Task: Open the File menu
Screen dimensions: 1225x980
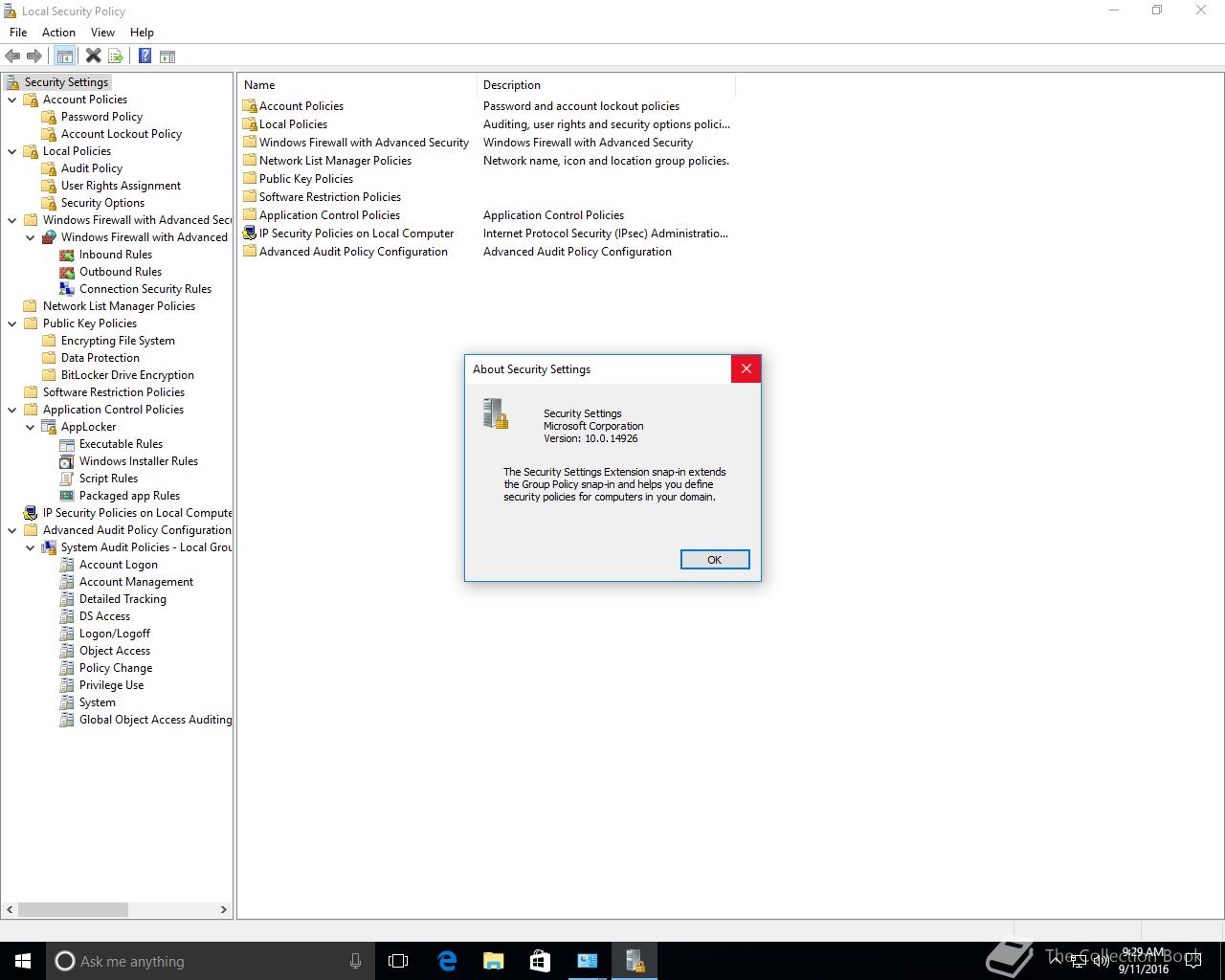Action: [18, 33]
